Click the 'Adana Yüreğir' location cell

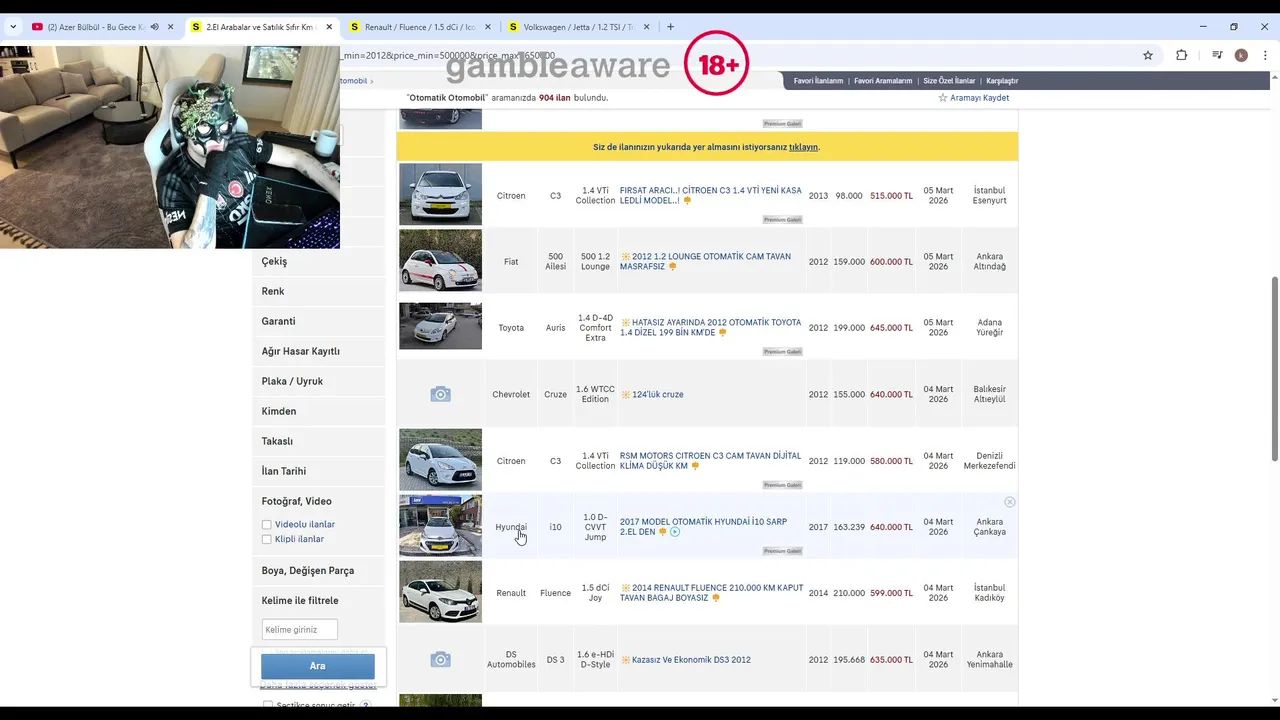[989, 327]
